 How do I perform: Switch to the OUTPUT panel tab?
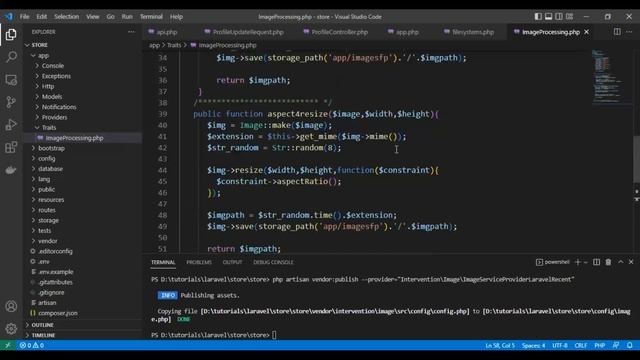tap(232, 262)
